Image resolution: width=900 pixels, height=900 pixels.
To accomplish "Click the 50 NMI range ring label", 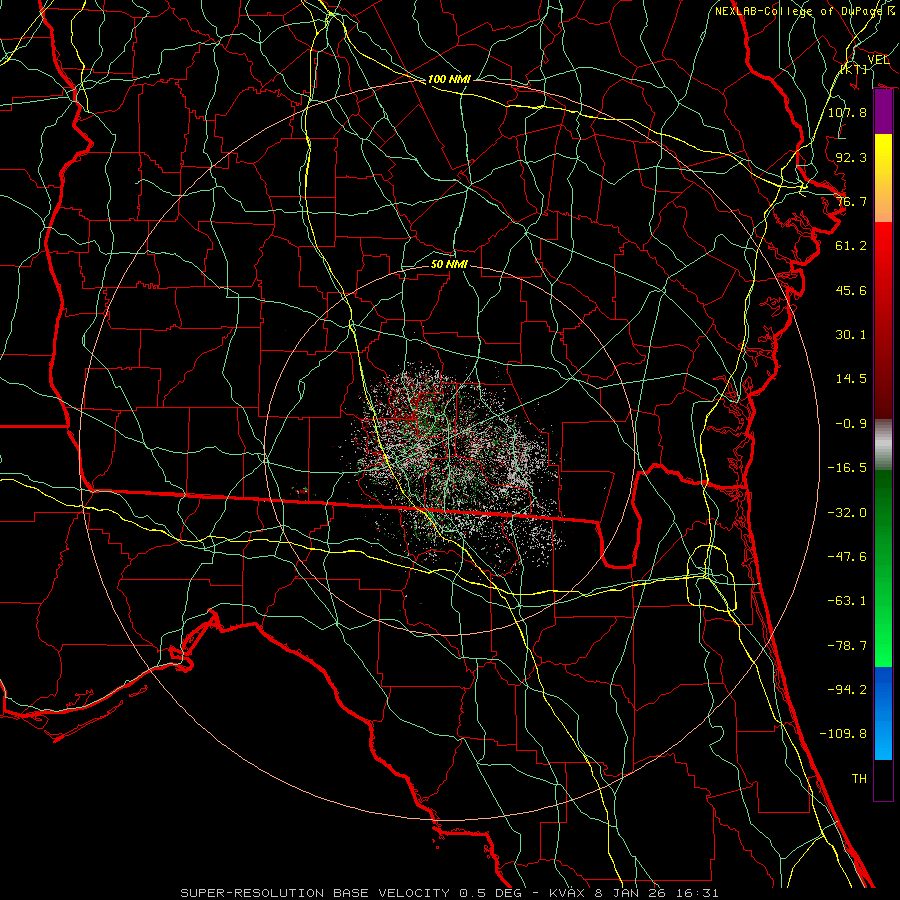I will click(x=449, y=264).
